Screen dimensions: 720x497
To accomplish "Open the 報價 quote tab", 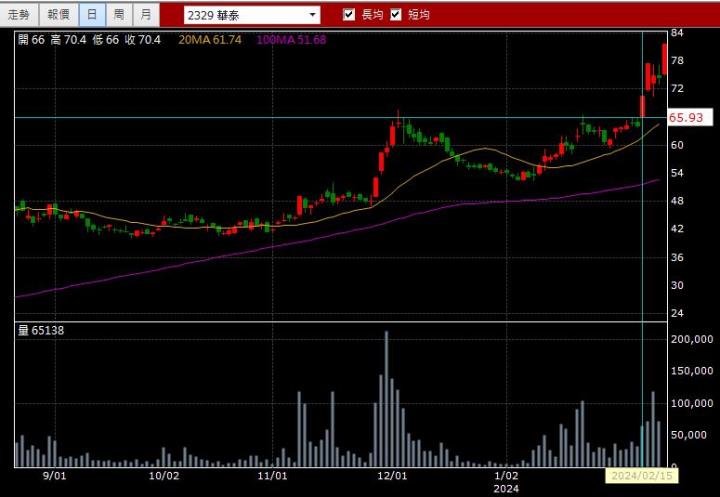I will pyautogui.click(x=58, y=15).
